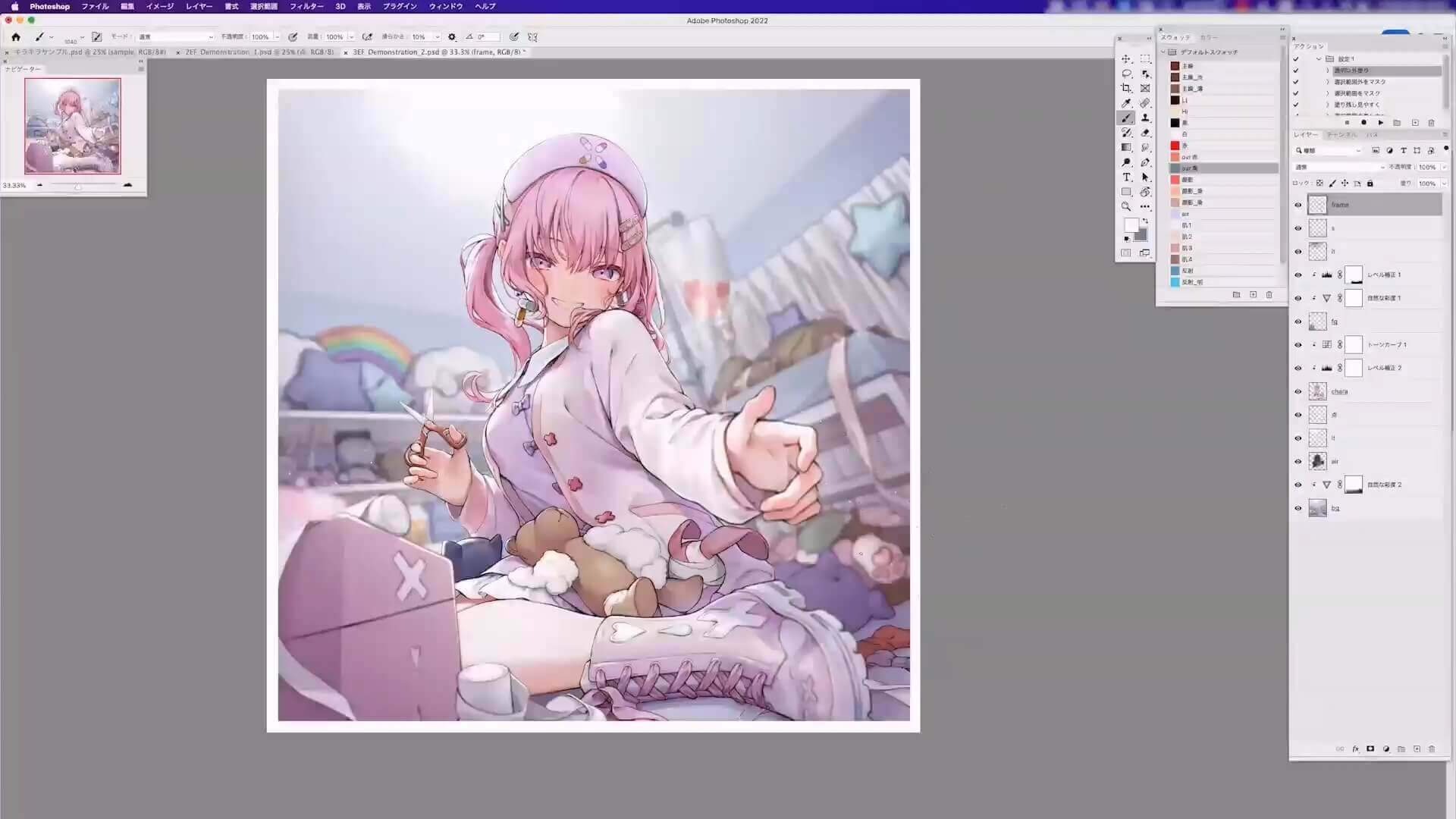Toggle visibility of the fg layer
The width and height of the screenshot is (1456, 819).
click(1298, 322)
